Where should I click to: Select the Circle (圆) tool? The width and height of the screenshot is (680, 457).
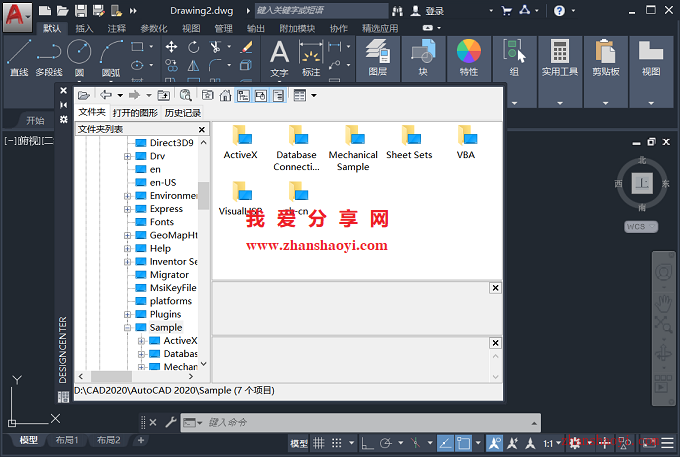coord(79,58)
